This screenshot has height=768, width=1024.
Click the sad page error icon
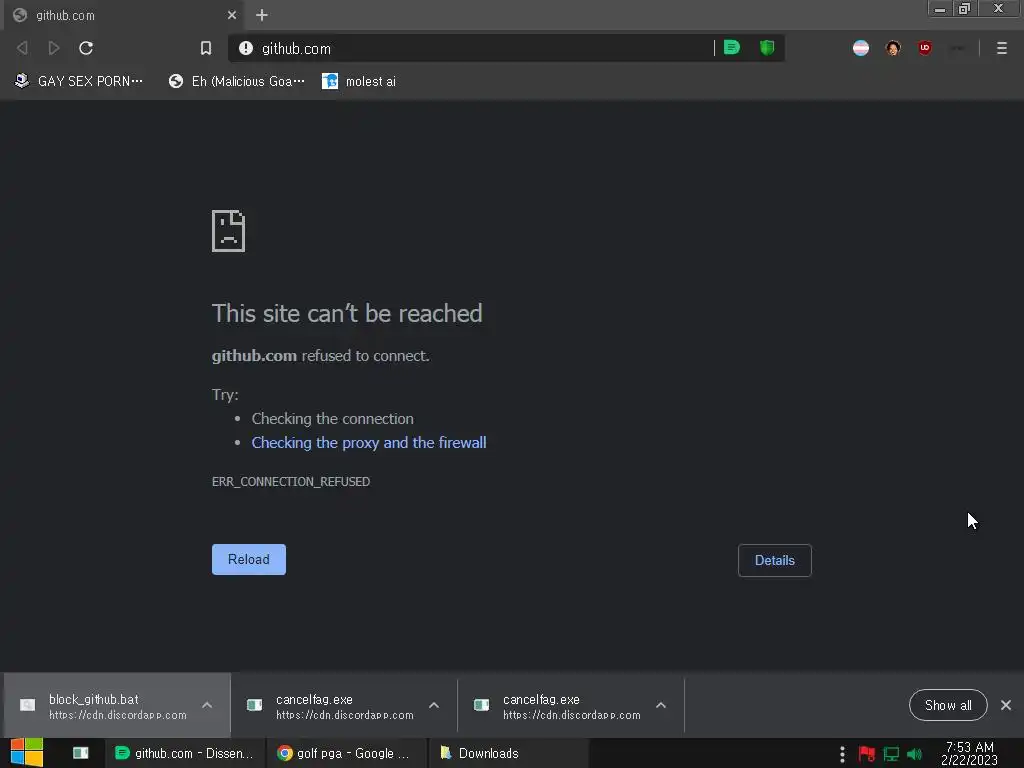[229, 231]
